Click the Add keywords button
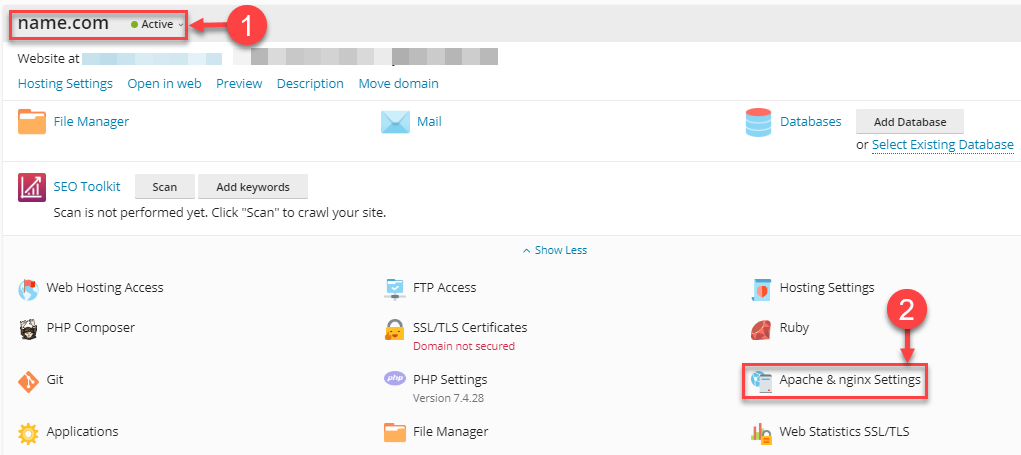This screenshot has width=1021, height=455. 253,187
